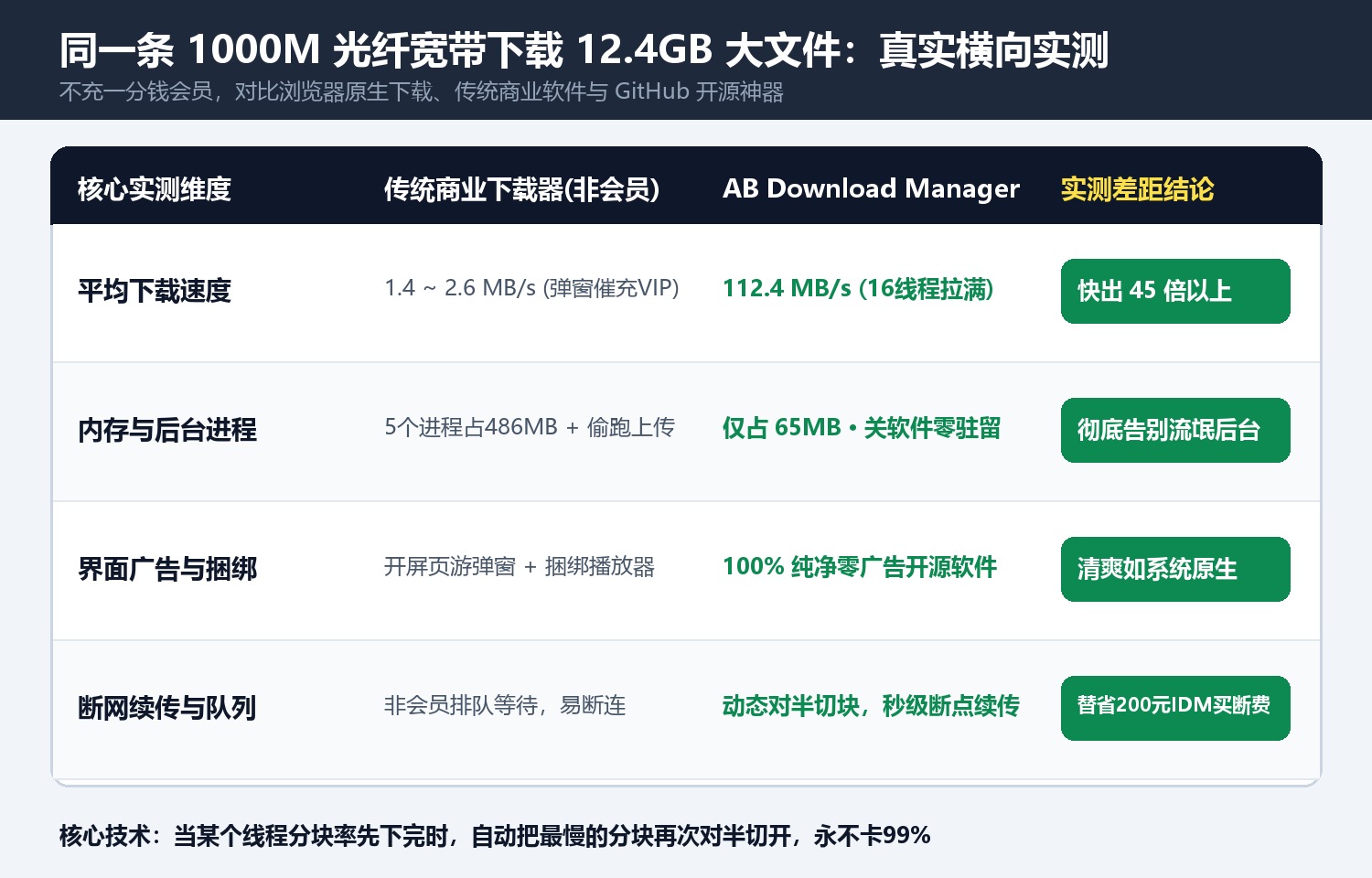The width and height of the screenshot is (1372, 878).
Task: Click the "1.4 ~ 2.6 MB/s (弹窗催充VIP)" cell
Action: [x=531, y=289]
